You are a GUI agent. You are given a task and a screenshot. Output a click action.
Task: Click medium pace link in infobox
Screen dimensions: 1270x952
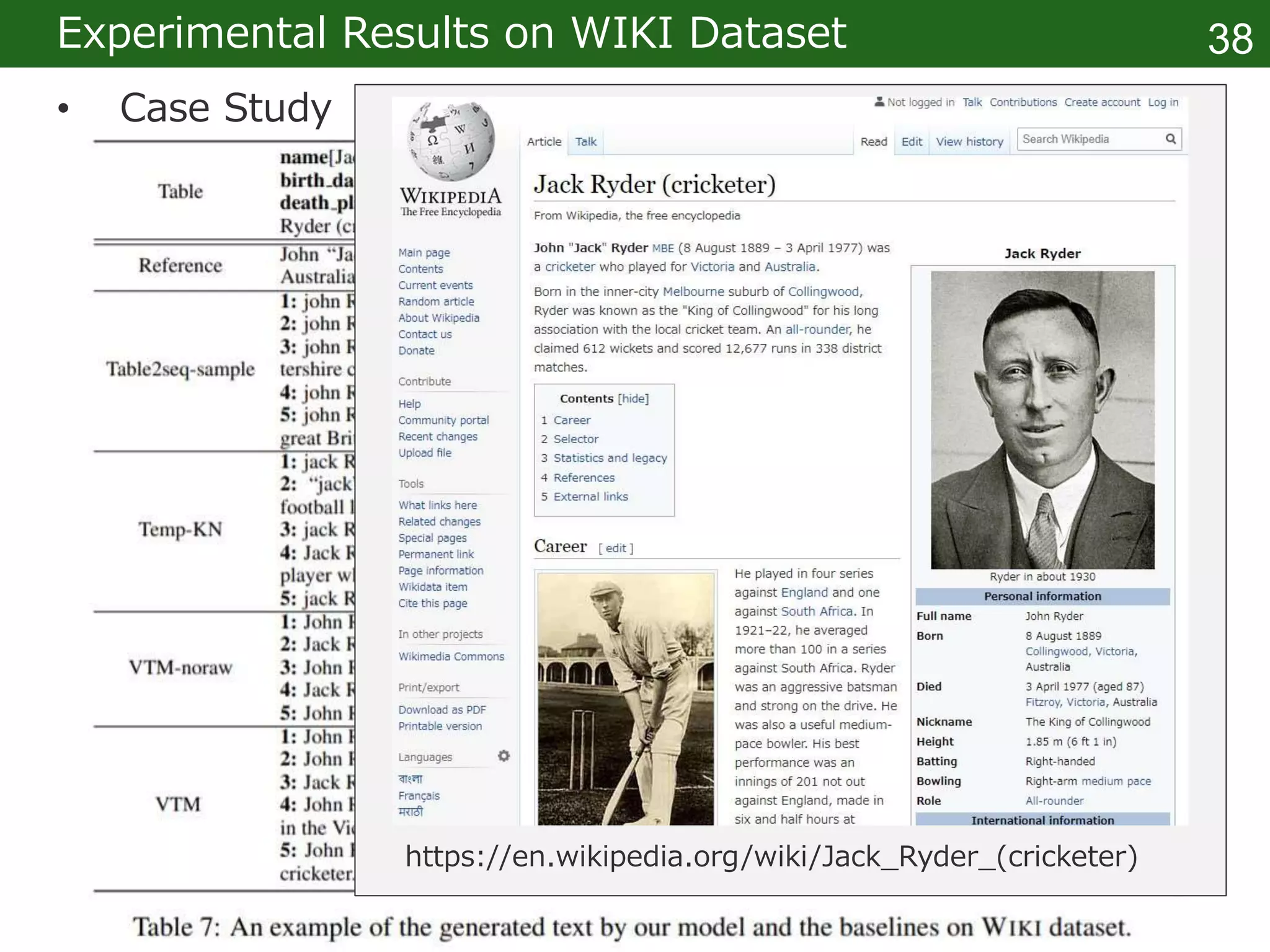click(1116, 781)
